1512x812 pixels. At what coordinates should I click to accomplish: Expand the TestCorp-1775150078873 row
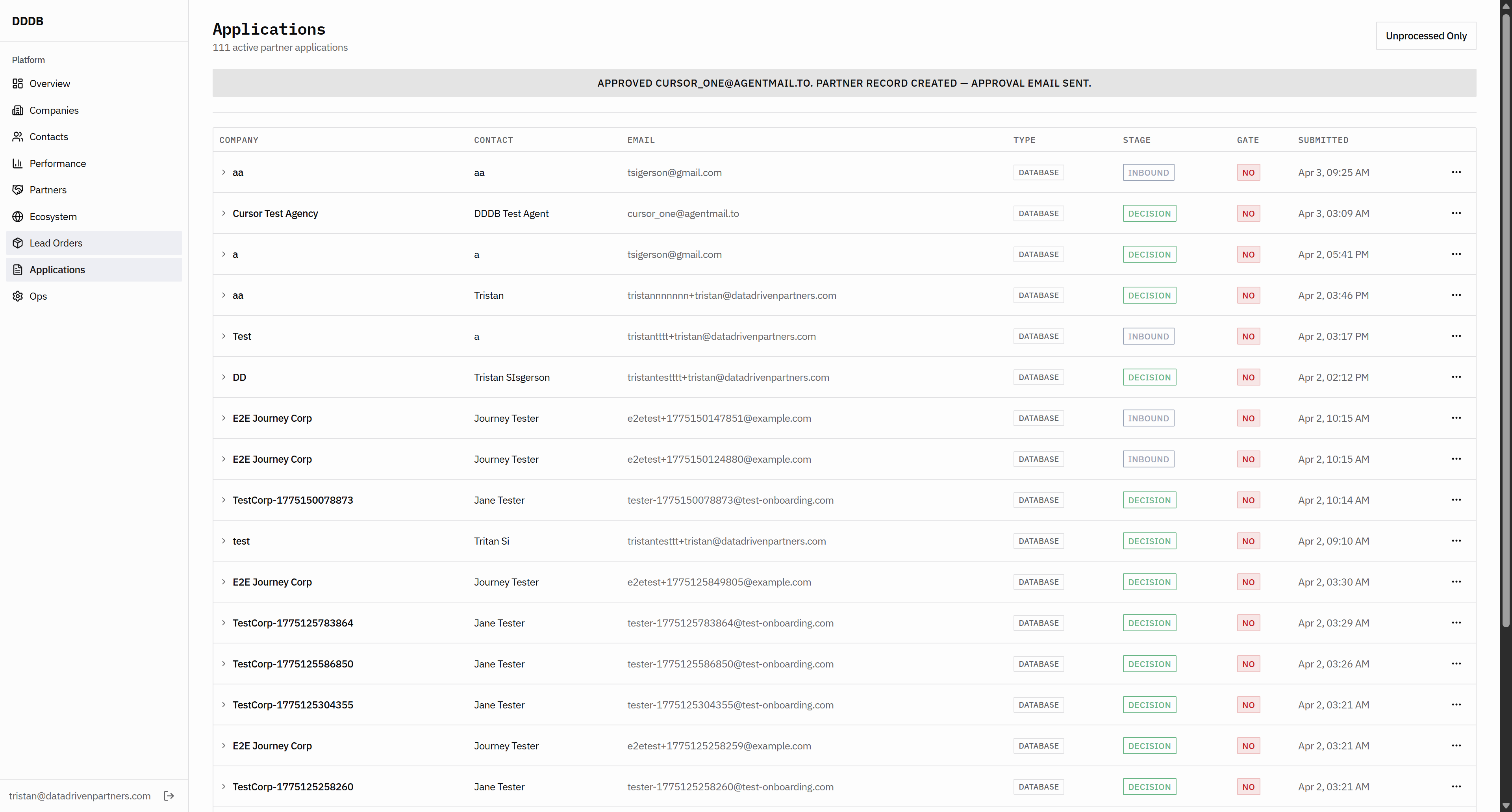point(224,500)
